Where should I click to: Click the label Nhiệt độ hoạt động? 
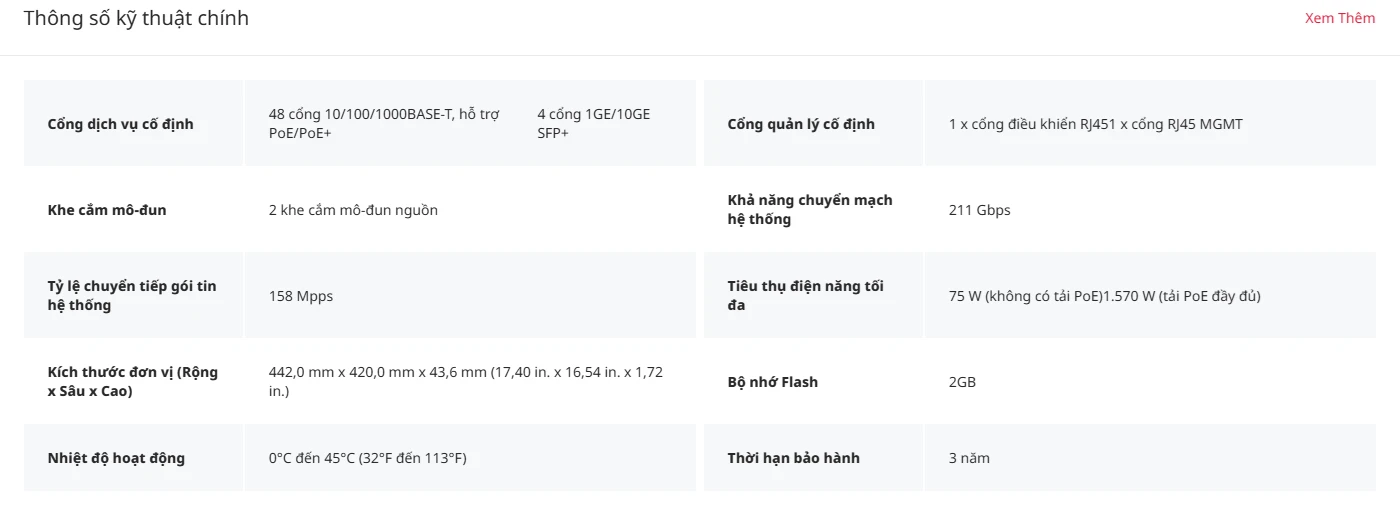(x=116, y=458)
